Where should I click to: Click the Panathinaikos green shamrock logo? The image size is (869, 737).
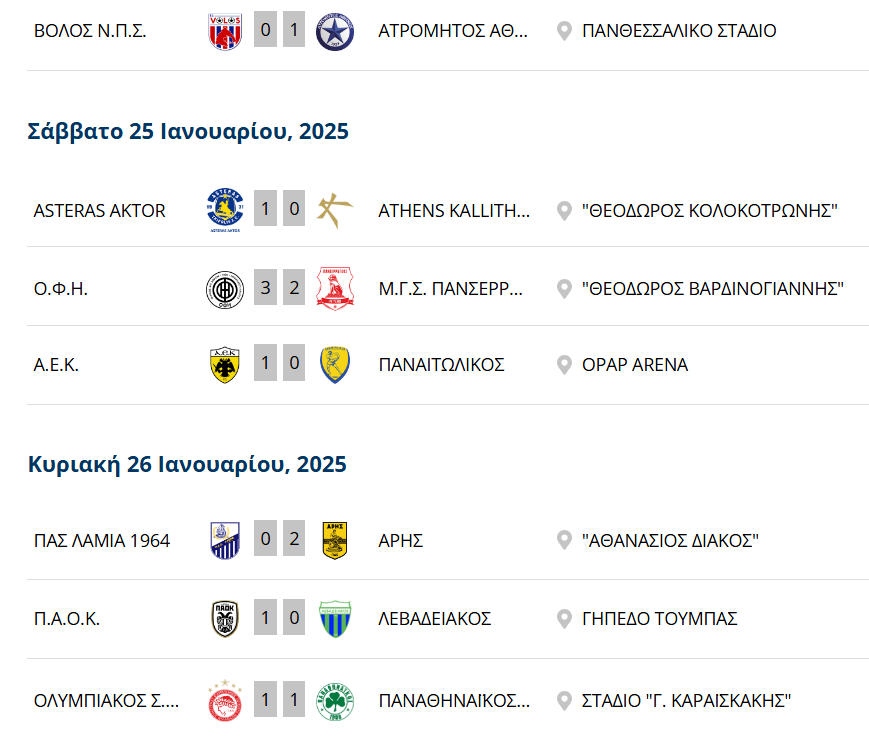(335, 702)
